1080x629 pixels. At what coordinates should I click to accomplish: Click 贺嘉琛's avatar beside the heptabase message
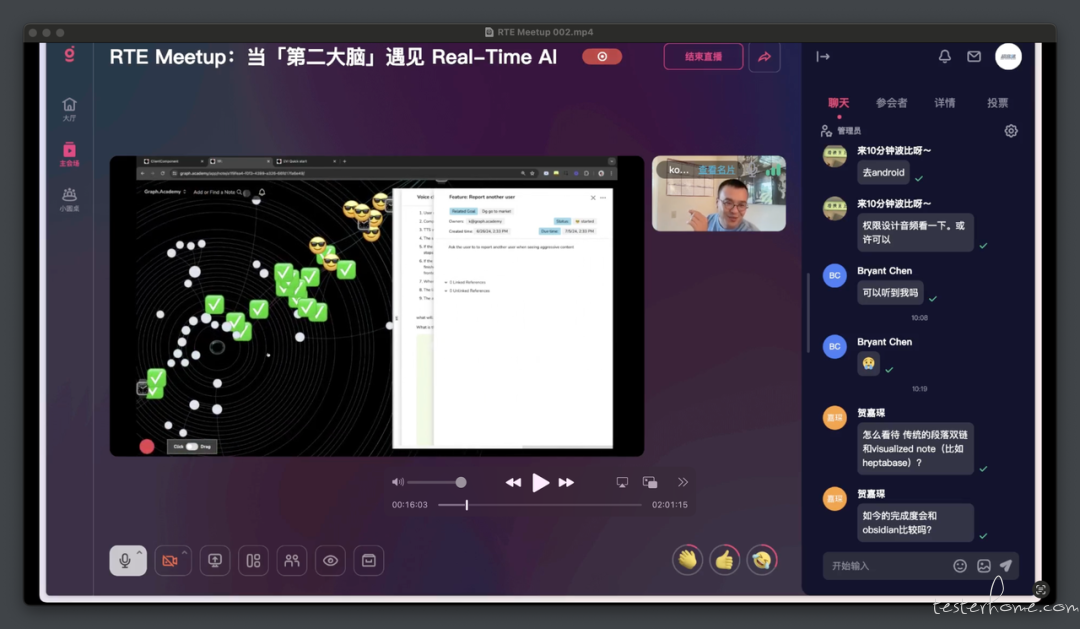[x=835, y=417]
